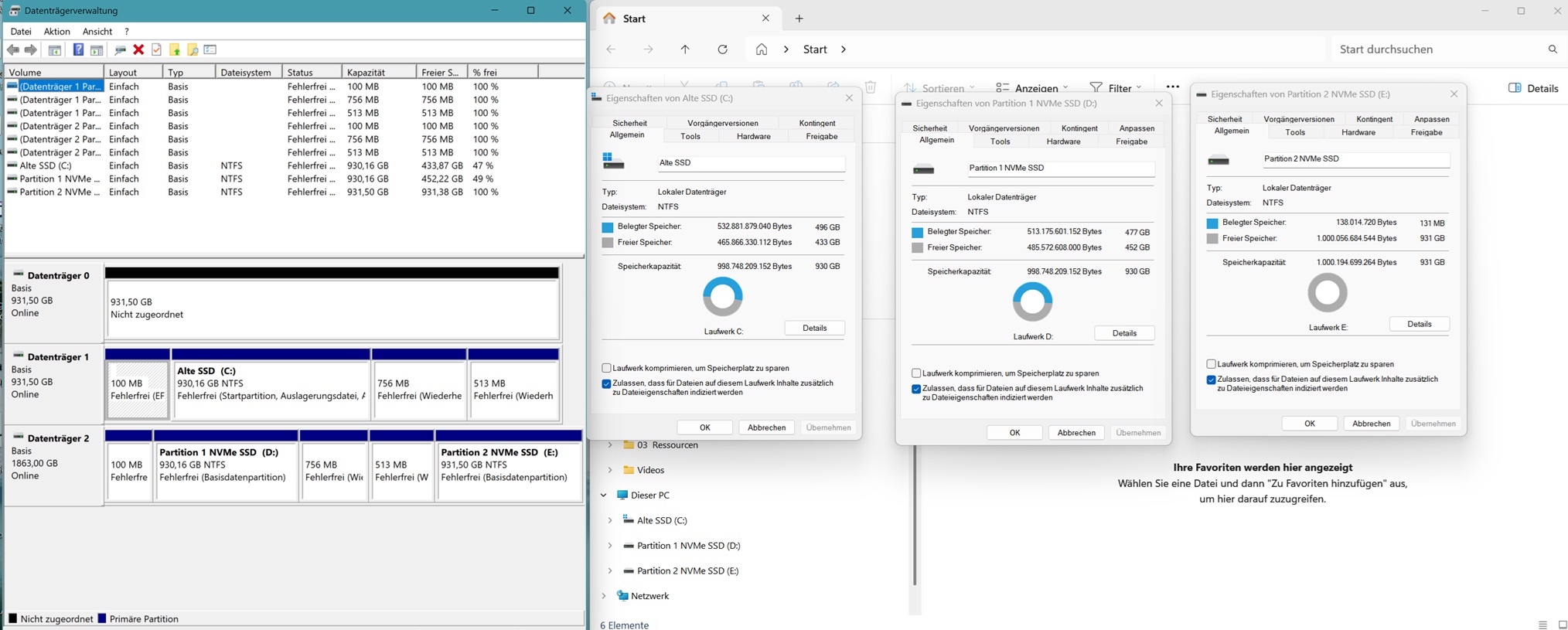This screenshot has width=1568, height=630.
Task: Click the home icon in address bar
Action: (x=762, y=49)
